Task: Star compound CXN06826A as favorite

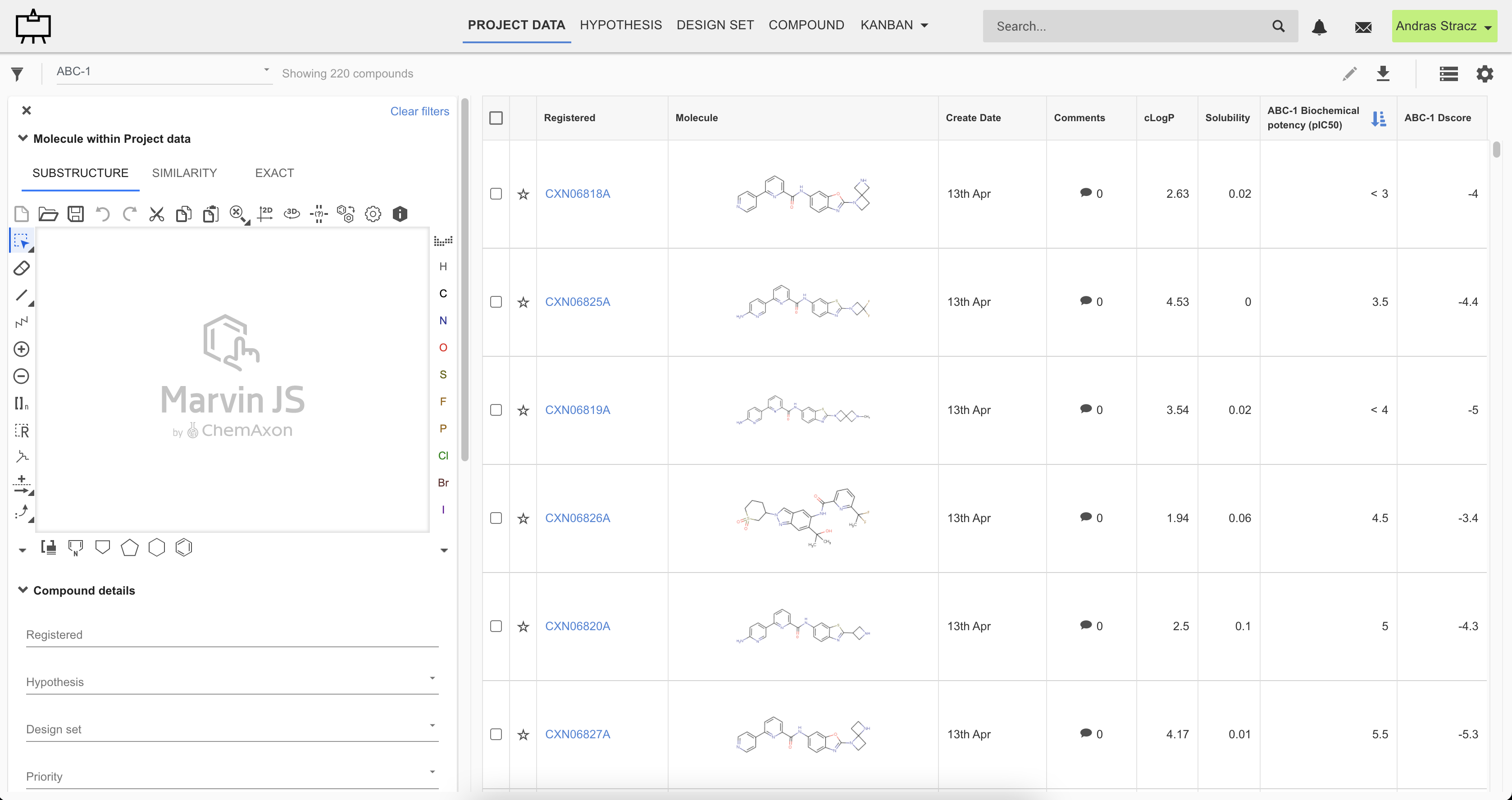Action: pos(523,518)
